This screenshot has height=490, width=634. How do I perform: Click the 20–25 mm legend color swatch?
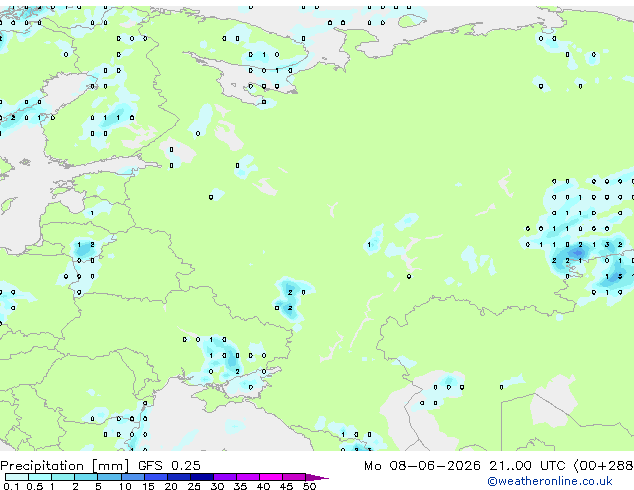178,477
